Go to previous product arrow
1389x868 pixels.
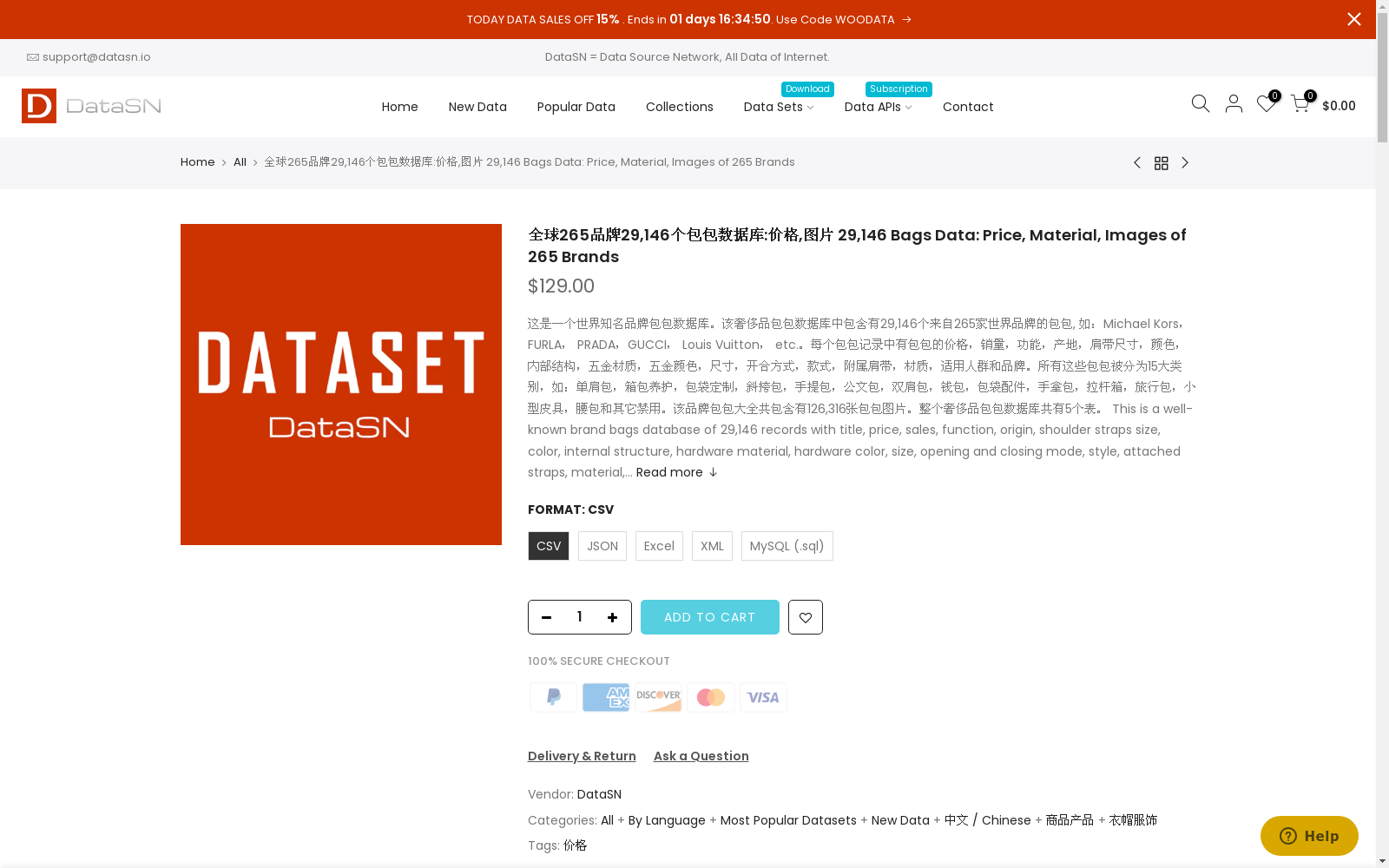pos(1137,162)
